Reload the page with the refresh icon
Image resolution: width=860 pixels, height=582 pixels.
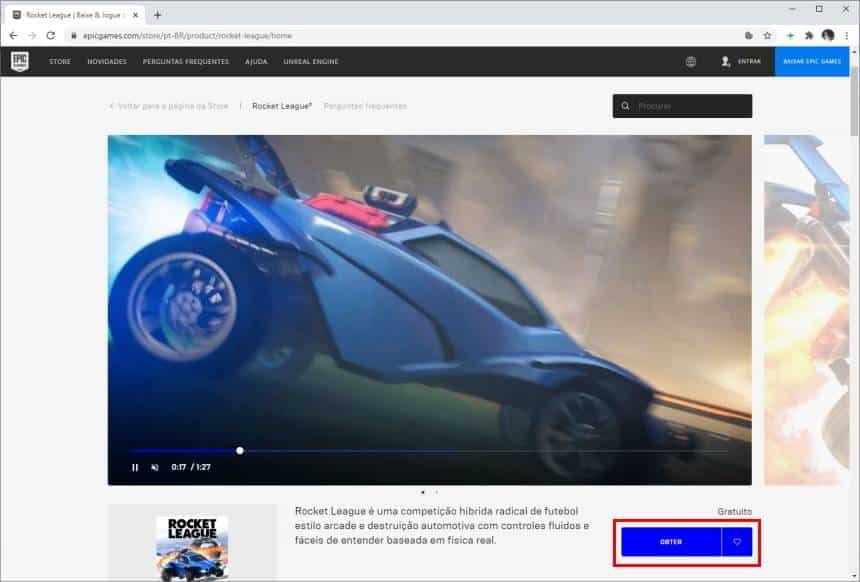(x=50, y=36)
